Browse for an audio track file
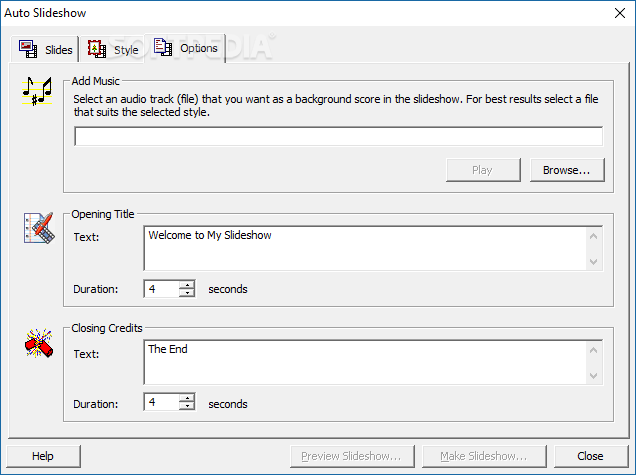Image resolution: width=636 pixels, height=475 pixels. (567, 170)
